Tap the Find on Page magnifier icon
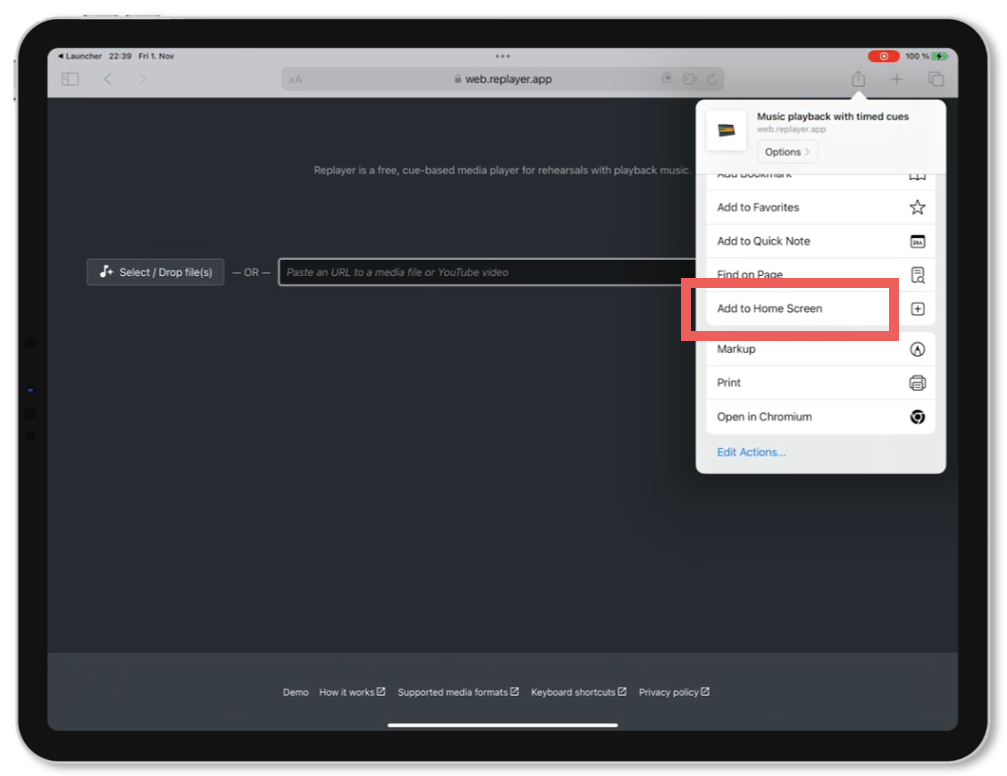This screenshot has width=1007, height=776. [x=917, y=275]
